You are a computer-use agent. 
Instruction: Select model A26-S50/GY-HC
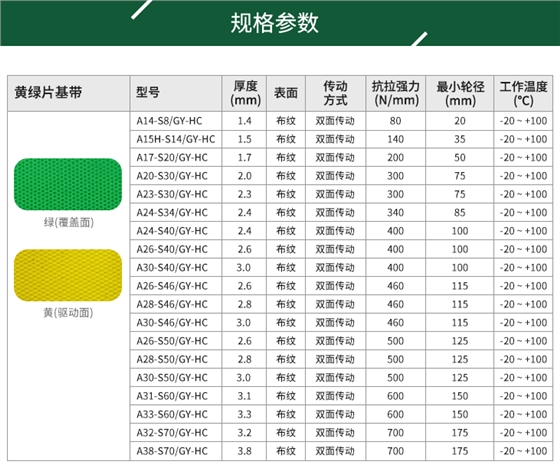(x=172, y=341)
